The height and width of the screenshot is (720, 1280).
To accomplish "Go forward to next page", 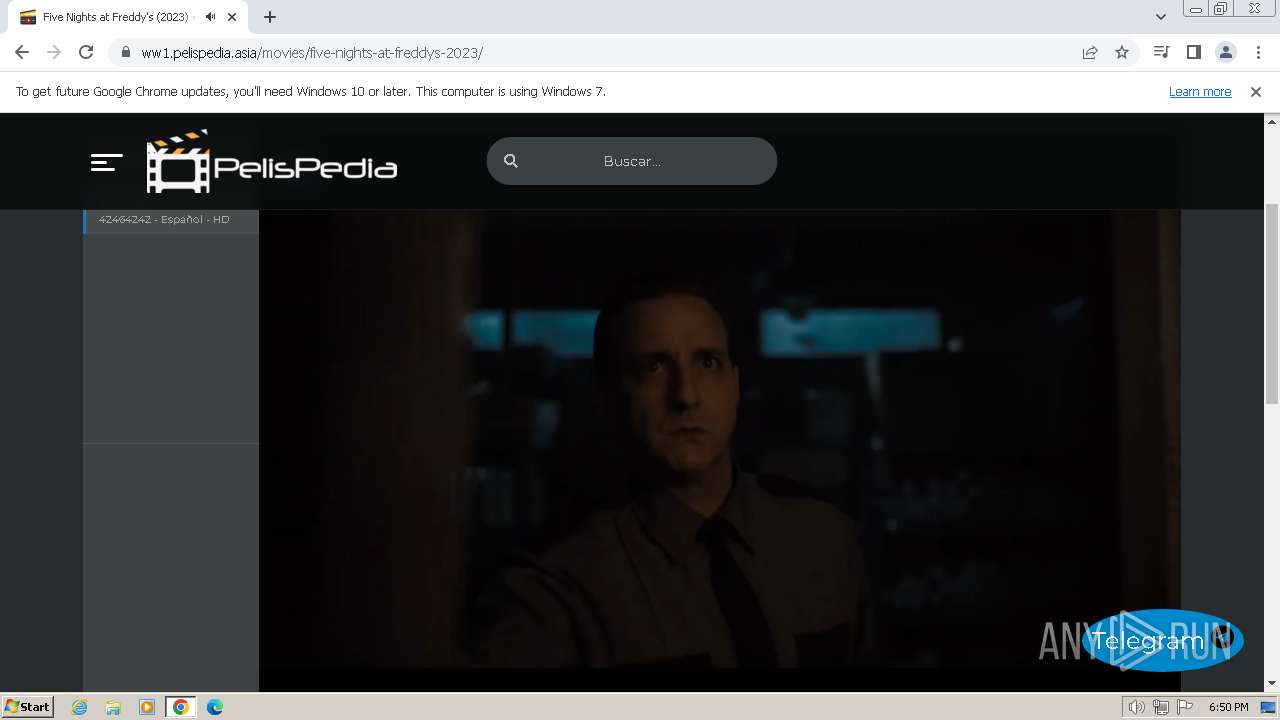I will point(54,53).
